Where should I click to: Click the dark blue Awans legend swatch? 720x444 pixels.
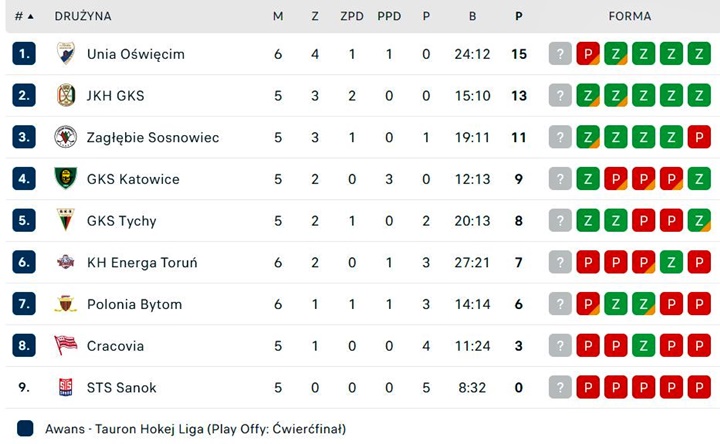tap(25, 428)
